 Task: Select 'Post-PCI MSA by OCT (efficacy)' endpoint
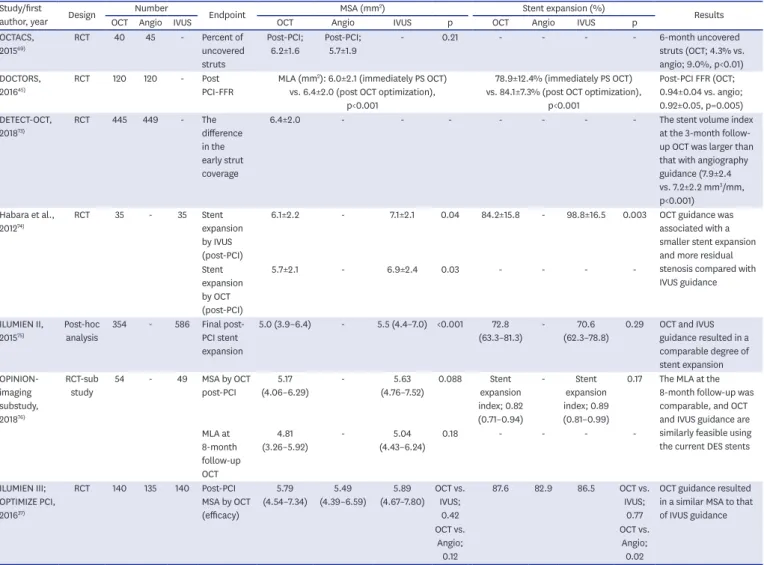click(226, 502)
